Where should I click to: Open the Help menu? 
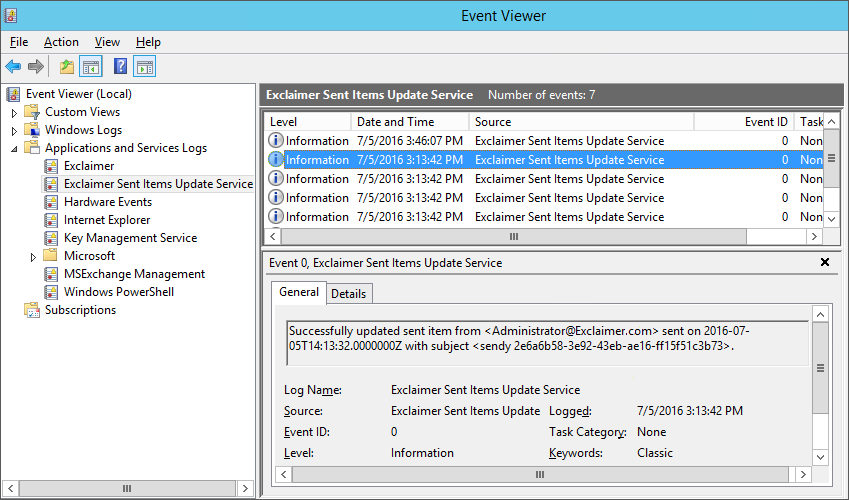pos(148,42)
